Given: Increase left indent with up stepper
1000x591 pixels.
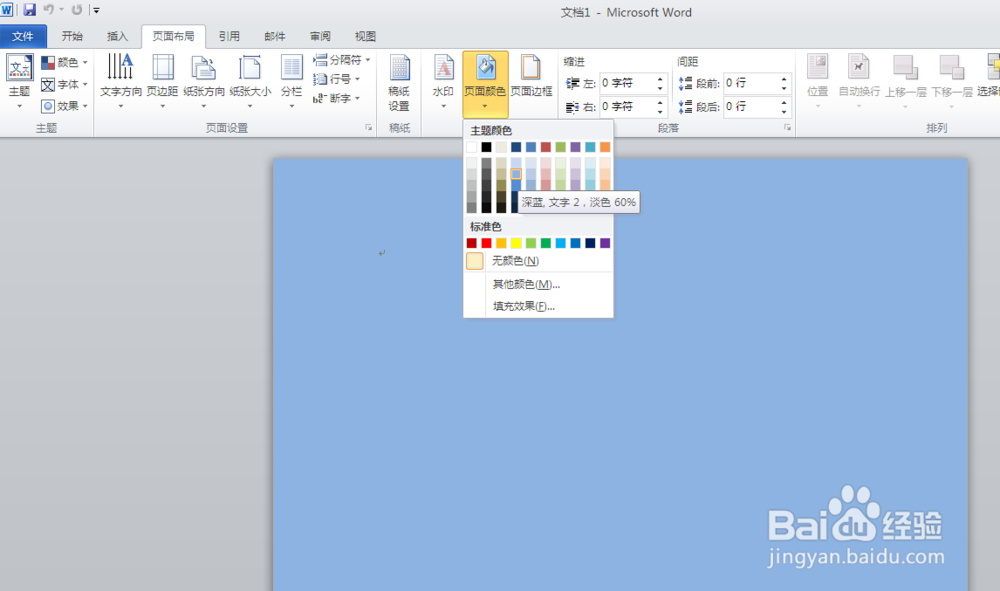Looking at the screenshot, I should [660, 79].
